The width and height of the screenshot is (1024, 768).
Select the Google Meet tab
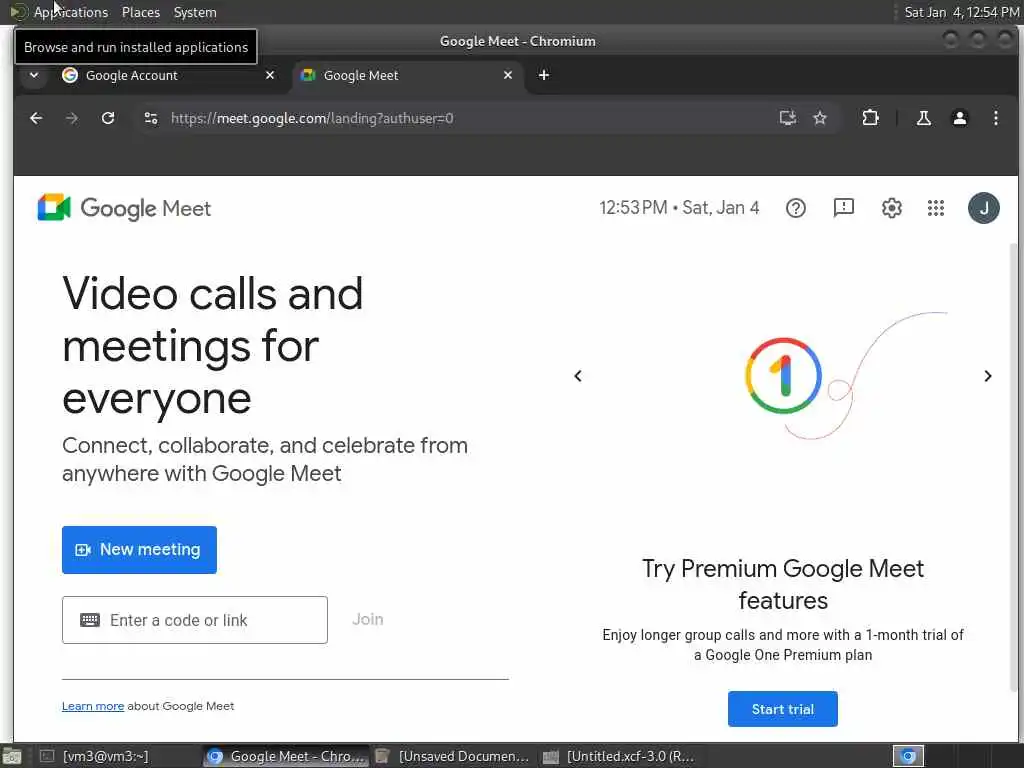406,75
